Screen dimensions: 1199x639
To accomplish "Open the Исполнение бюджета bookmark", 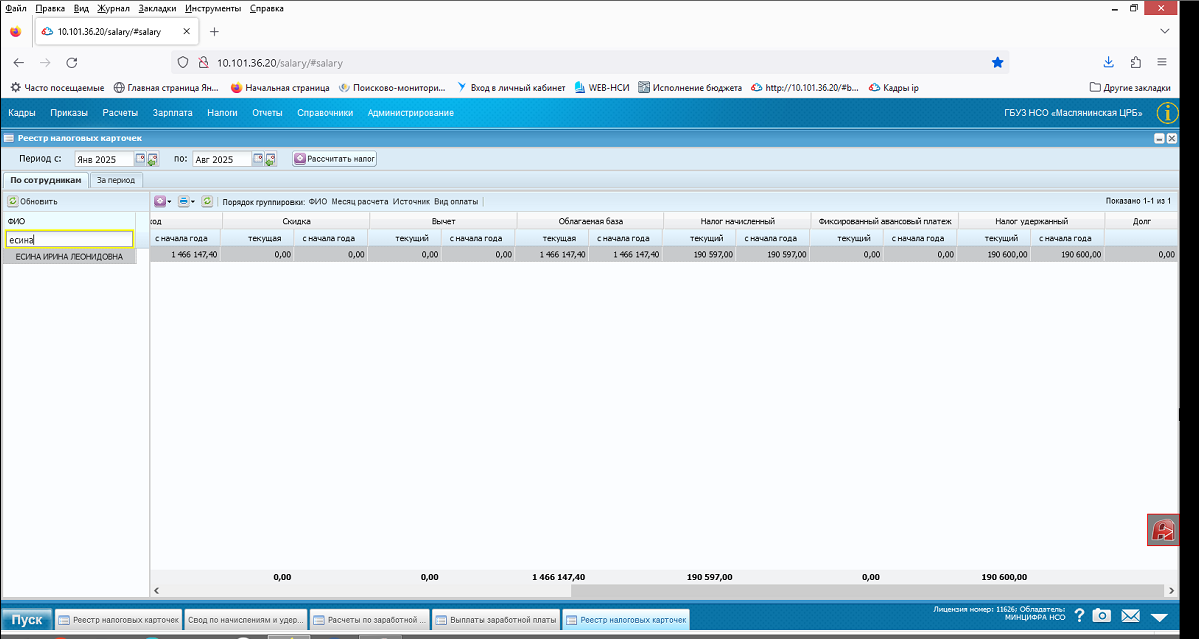I will tap(690, 88).
